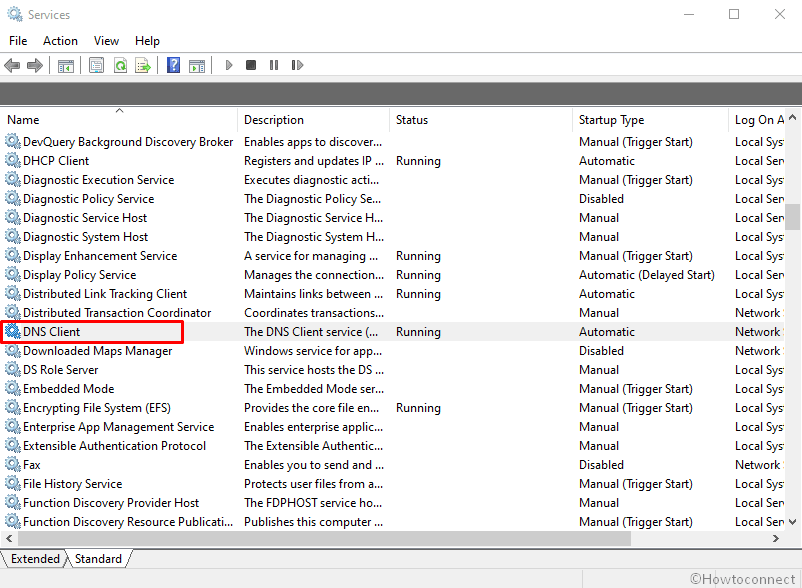Open Help with blue question icon
This screenshot has width=802, height=588.
point(173,66)
